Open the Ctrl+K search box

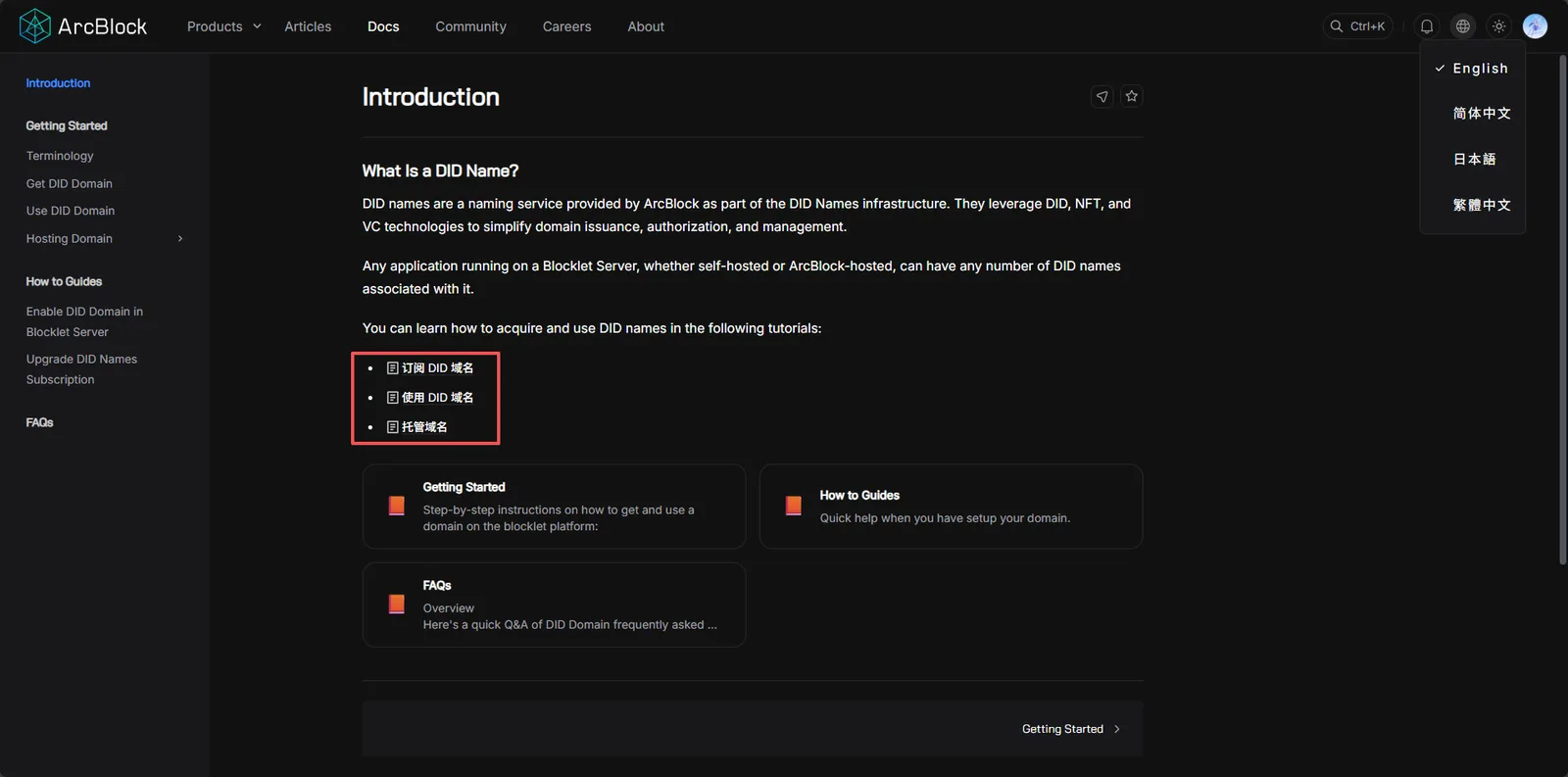(1358, 26)
